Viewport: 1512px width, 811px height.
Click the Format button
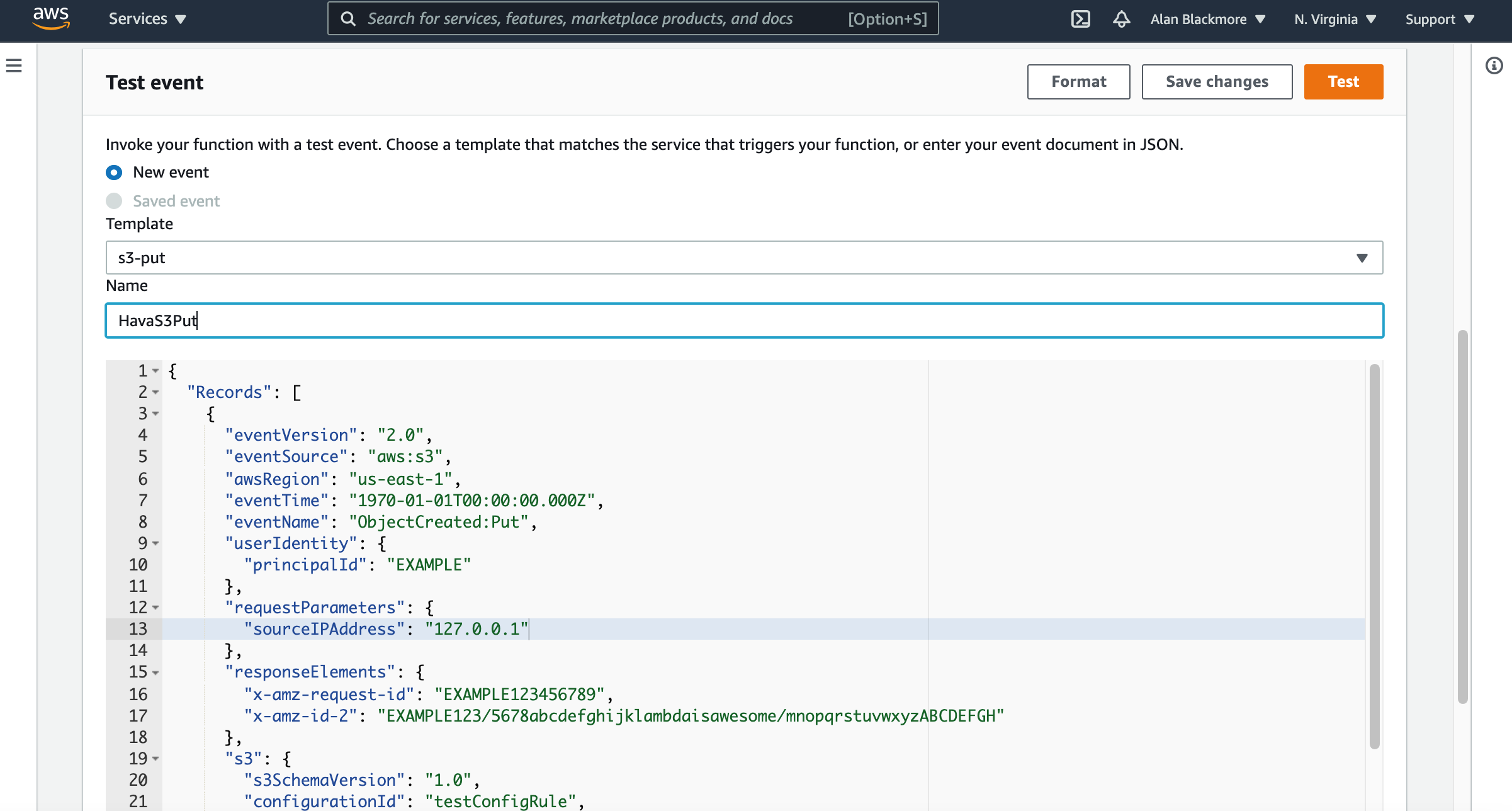[1078, 82]
